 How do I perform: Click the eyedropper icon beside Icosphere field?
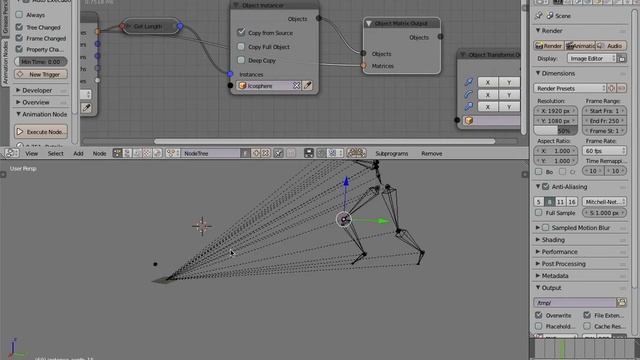(x=308, y=86)
